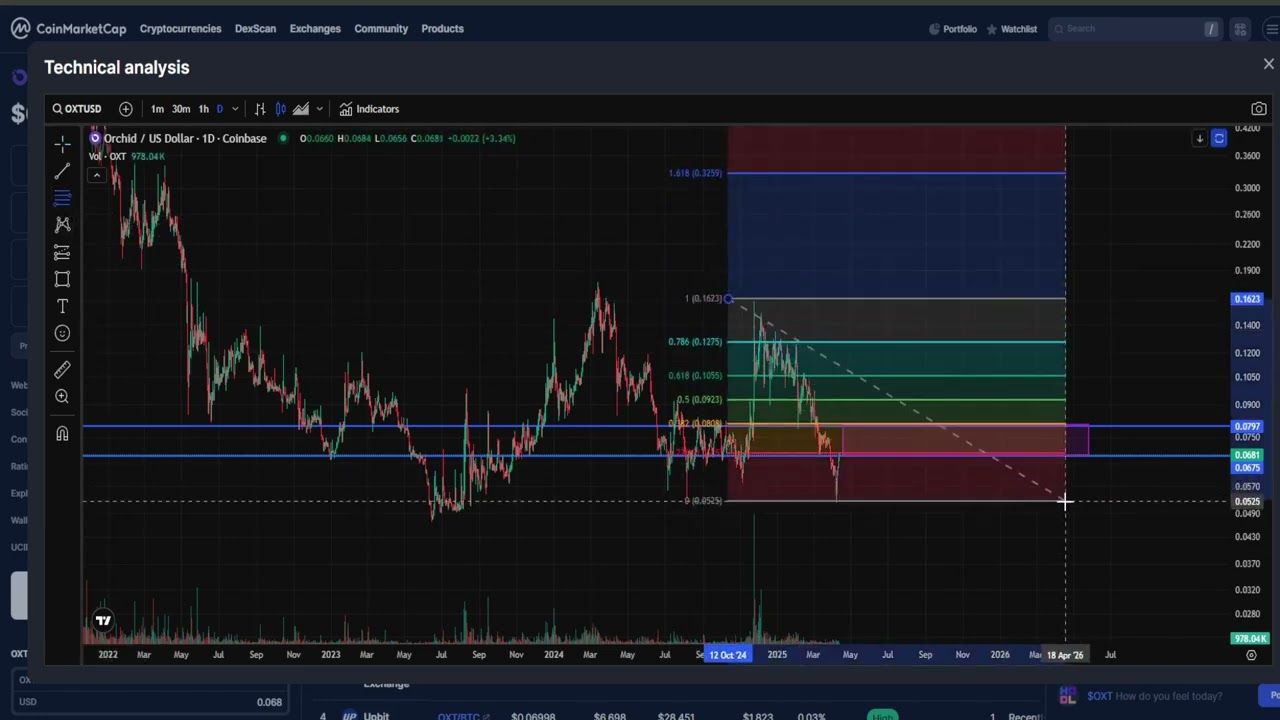1280x720 pixels.
Task: Open the Indicators menu
Action: (369, 109)
